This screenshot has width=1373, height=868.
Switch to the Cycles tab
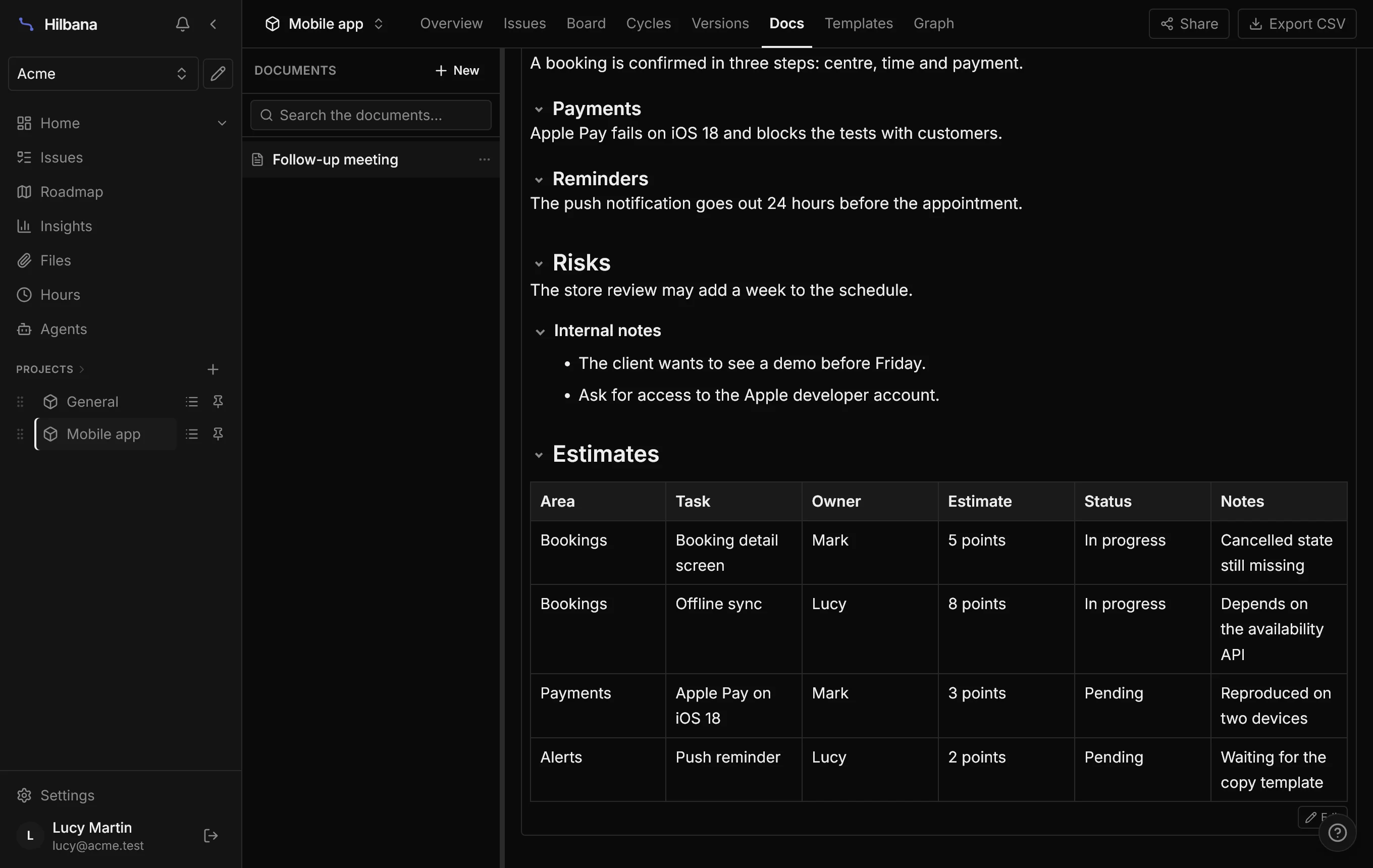click(x=648, y=24)
